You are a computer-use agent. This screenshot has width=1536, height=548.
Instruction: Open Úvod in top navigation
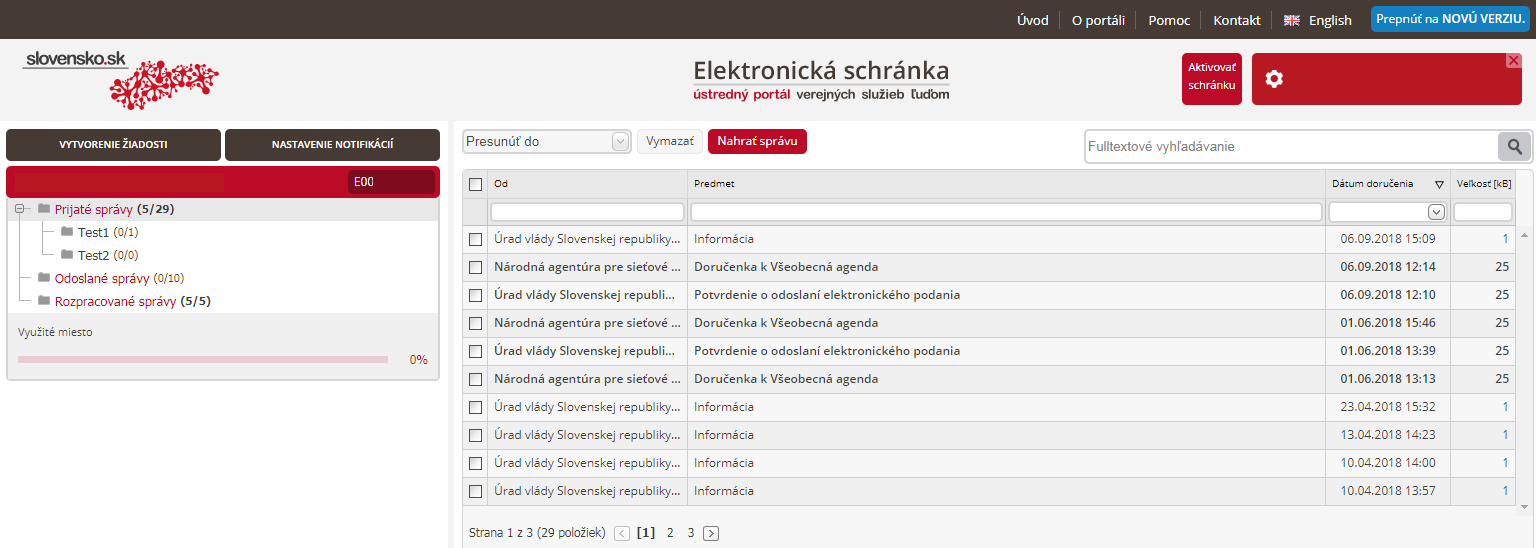tap(1033, 20)
